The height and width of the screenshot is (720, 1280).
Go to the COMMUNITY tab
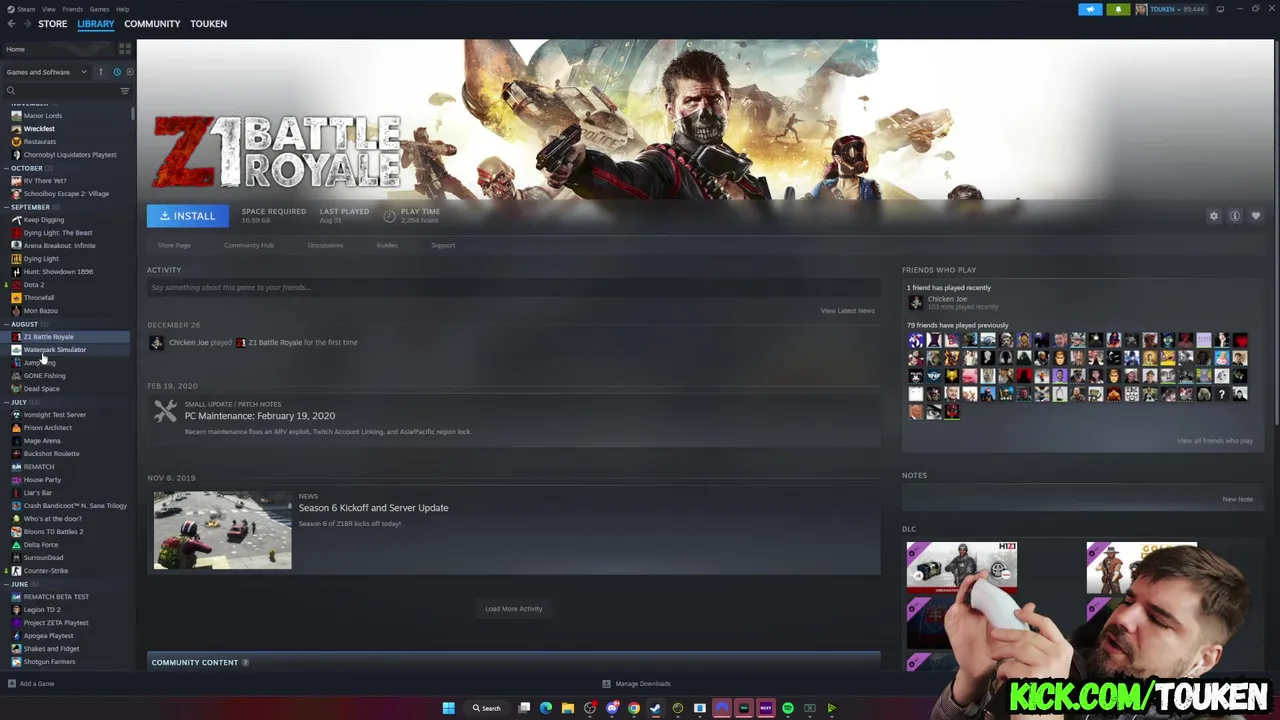[x=152, y=24]
